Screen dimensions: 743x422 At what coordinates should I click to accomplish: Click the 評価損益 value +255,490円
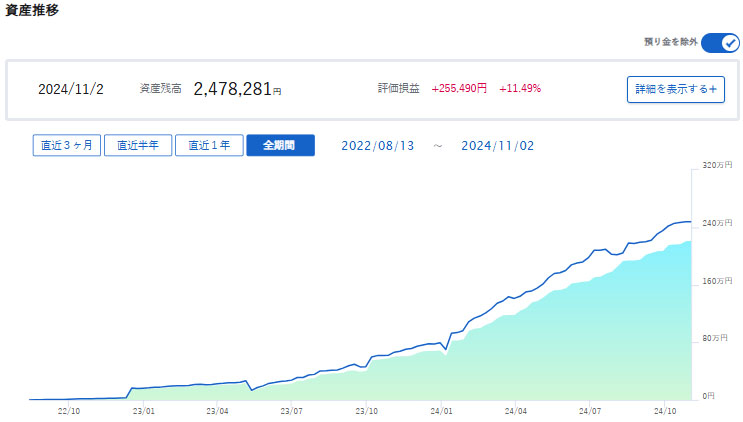click(459, 89)
